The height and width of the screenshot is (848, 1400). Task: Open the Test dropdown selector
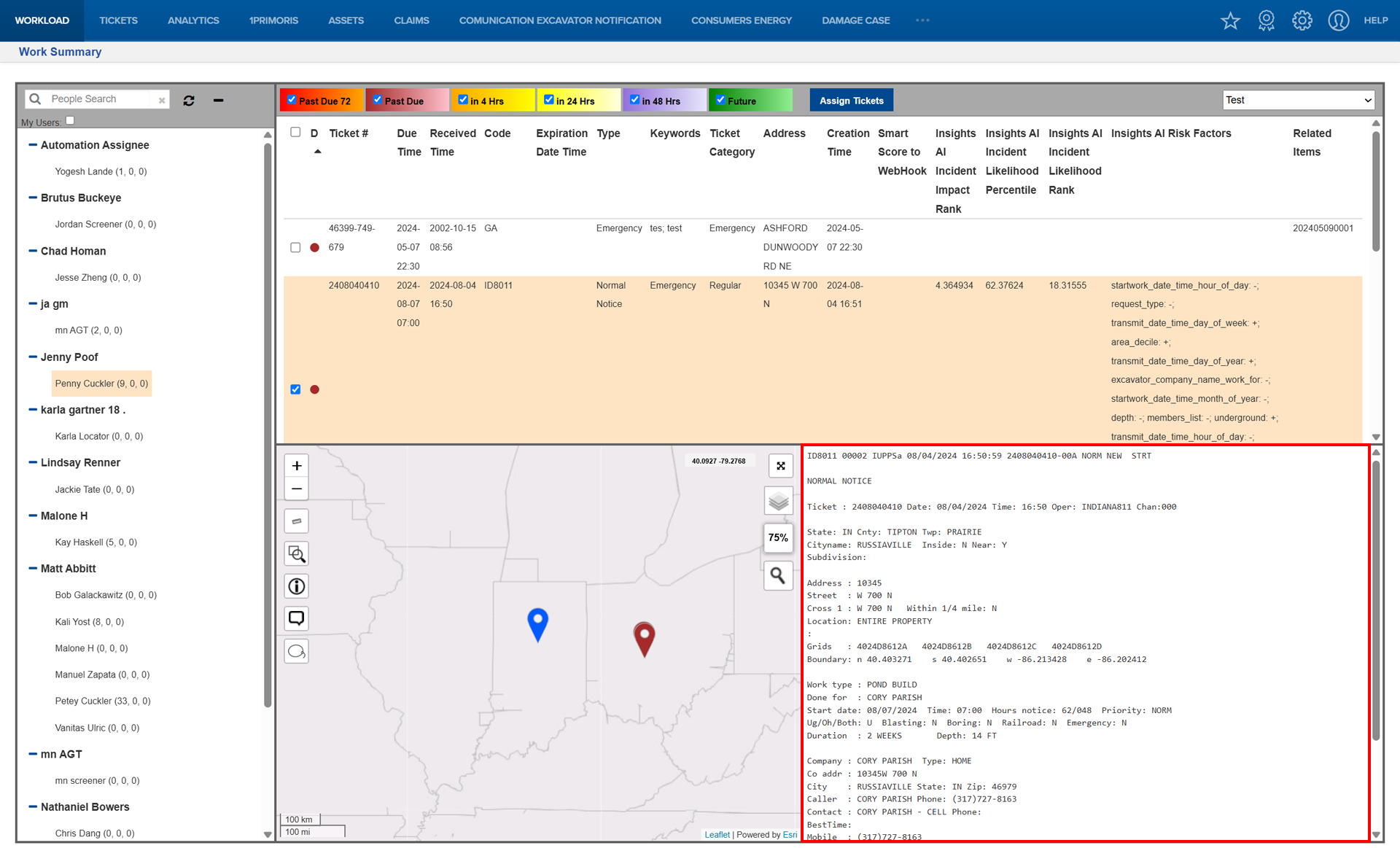pyautogui.click(x=1298, y=100)
